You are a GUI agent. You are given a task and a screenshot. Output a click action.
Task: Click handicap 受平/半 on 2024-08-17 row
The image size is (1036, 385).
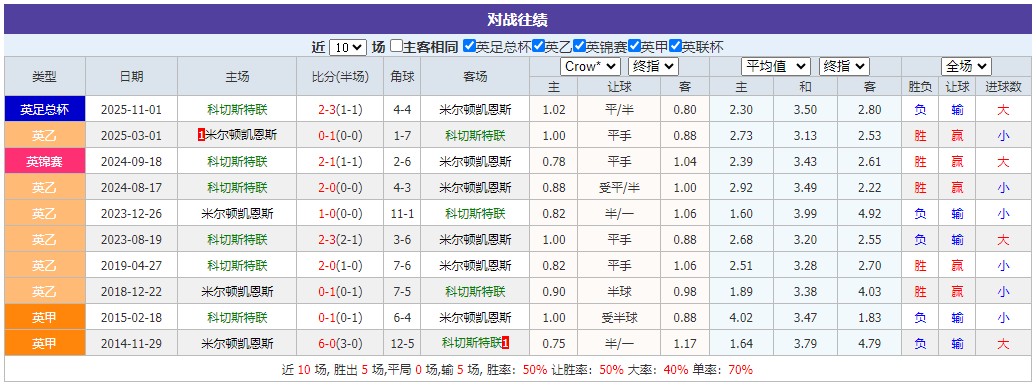(x=619, y=188)
